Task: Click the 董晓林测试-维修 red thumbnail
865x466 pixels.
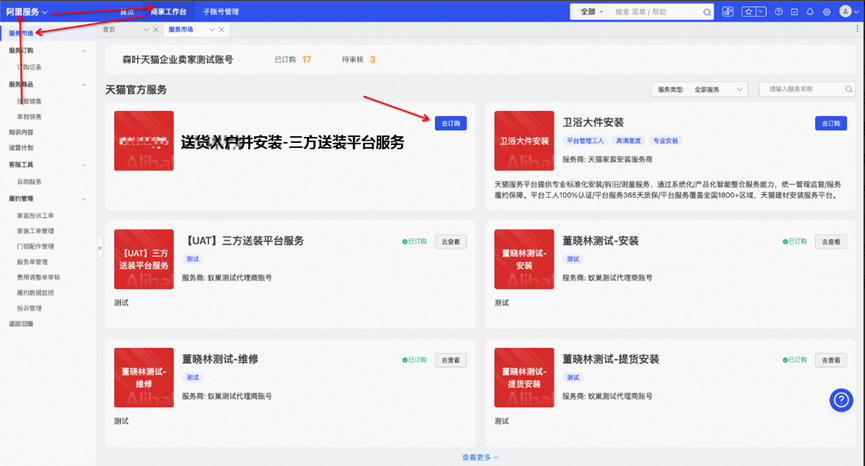Action: 144,378
